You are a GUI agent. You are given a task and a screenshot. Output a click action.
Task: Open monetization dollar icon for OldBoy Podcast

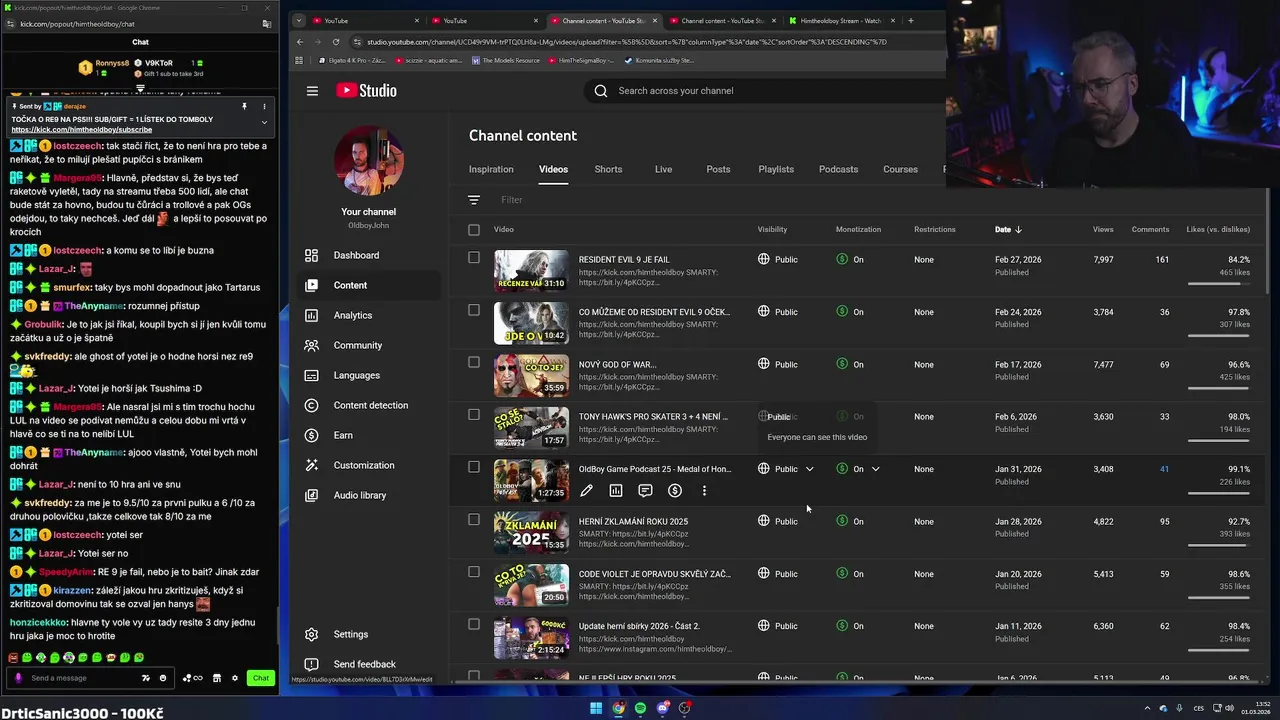(675, 491)
